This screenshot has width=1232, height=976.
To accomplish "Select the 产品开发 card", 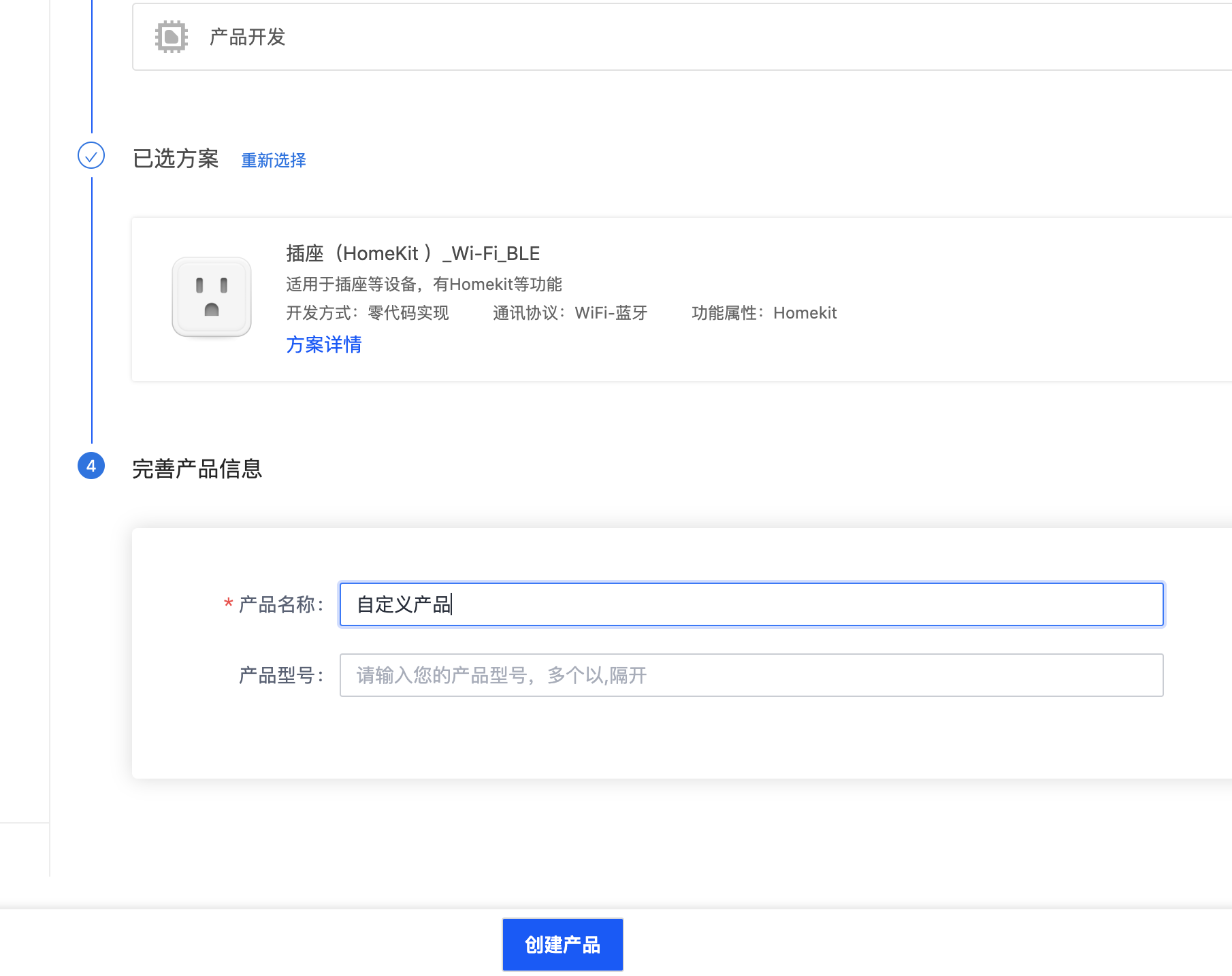I will tap(682, 37).
